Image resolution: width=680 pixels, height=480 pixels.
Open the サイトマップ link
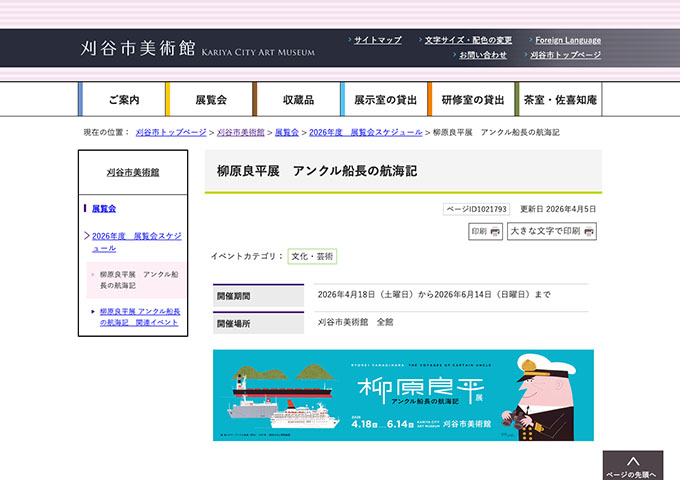click(x=378, y=40)
